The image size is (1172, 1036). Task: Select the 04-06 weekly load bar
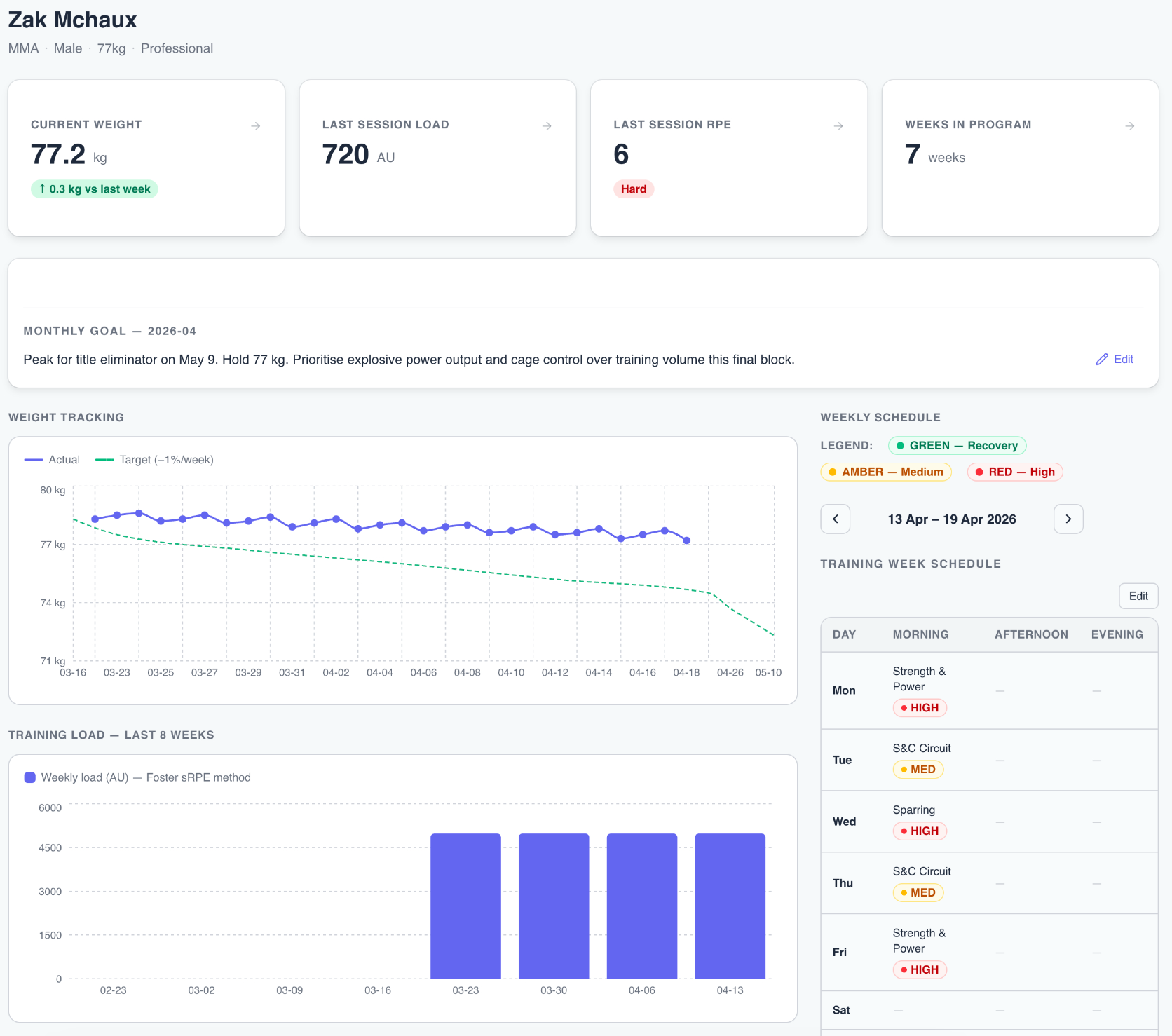pyautogui.click(x=642, y=906)
